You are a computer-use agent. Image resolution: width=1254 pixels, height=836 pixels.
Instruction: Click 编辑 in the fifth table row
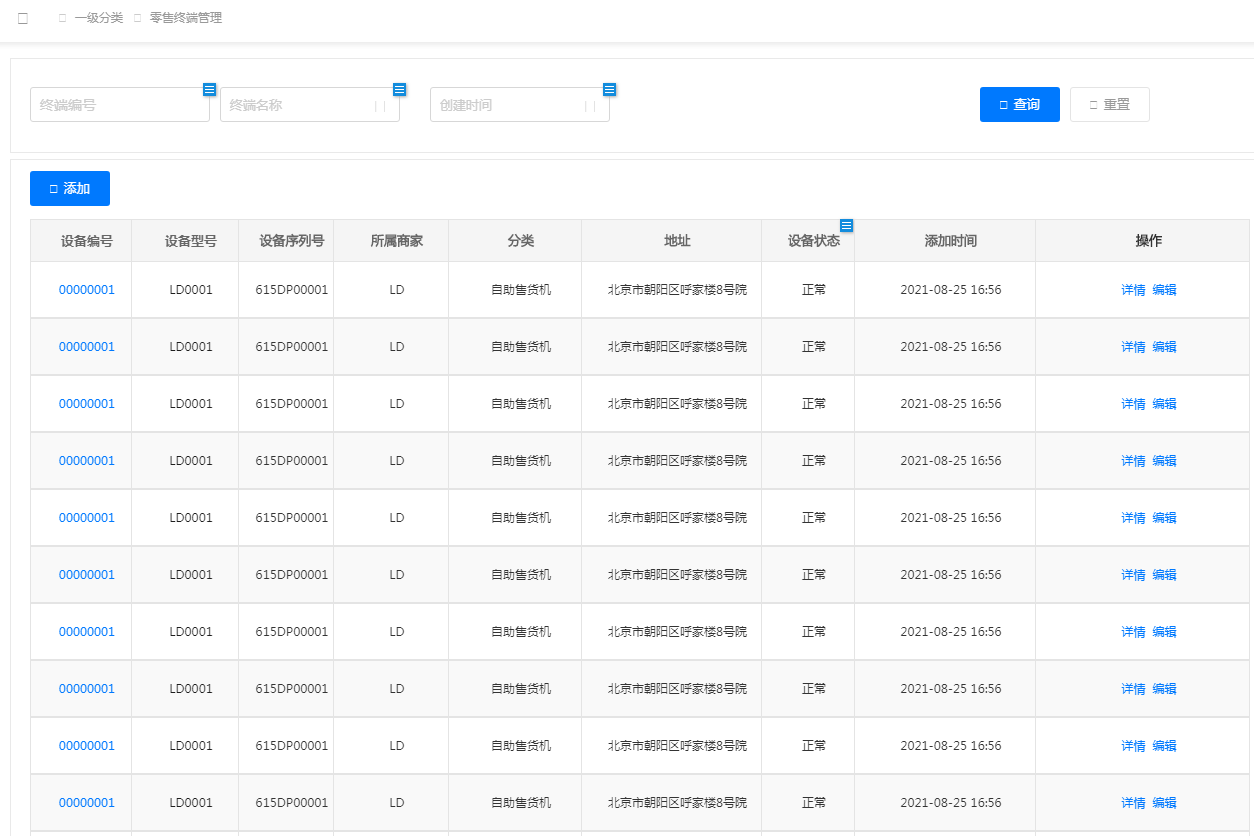[x=1164, y=518]
